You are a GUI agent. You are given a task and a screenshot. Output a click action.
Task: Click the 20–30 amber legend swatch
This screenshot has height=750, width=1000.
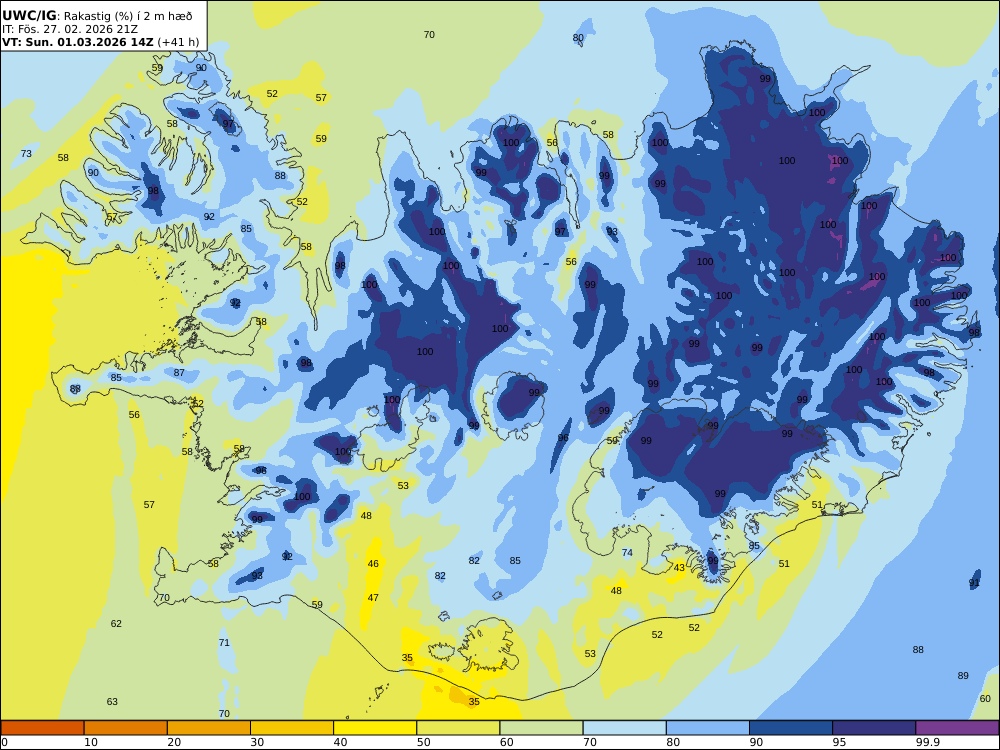click(x=209, y=728)
